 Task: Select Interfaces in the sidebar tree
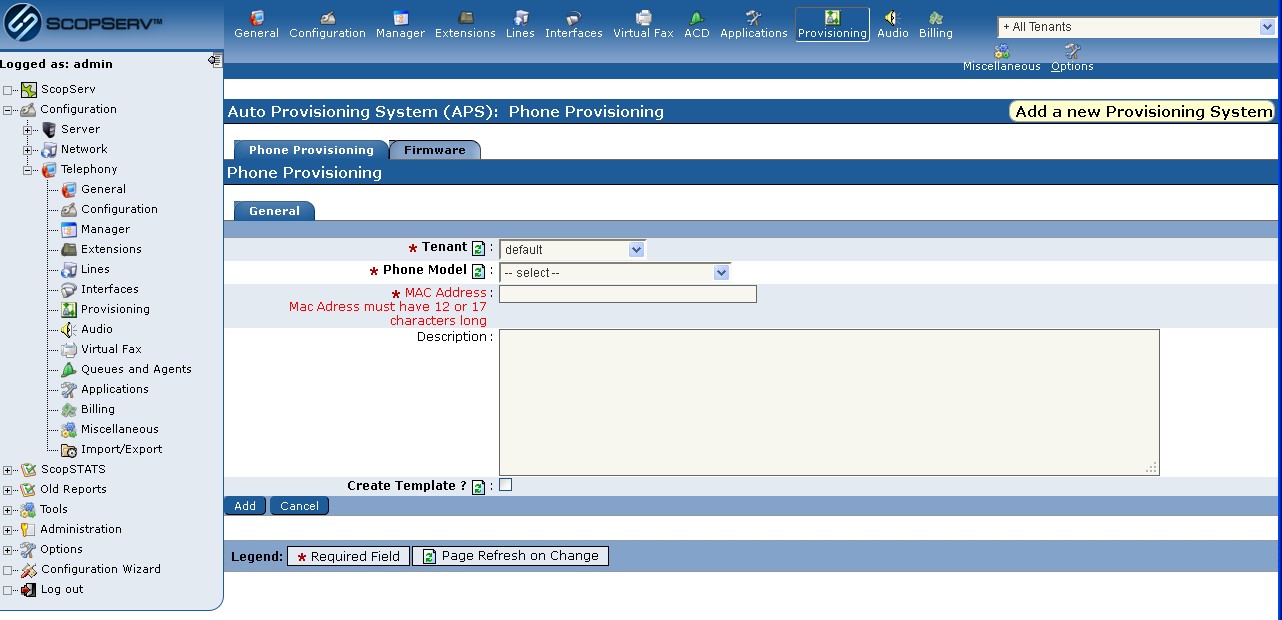pyautogui.click(x=109, y=289)
